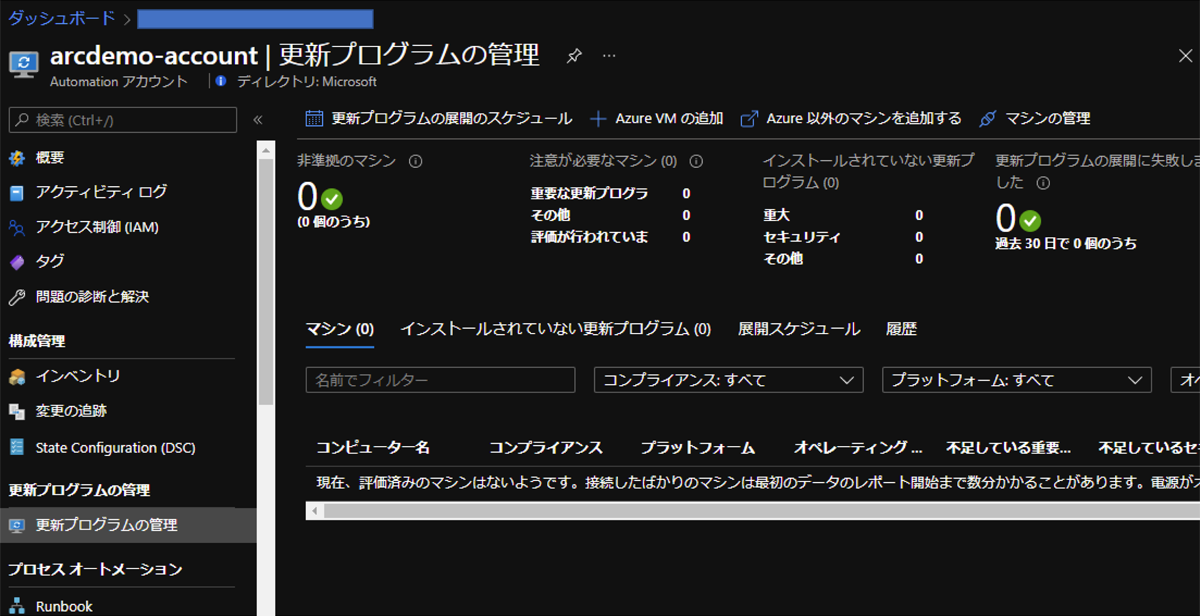Image resolution: width=1200 pixels, height=616 pixels.
Task: Click the State Configuration (DSC) icon
Action: [x=17, y=447]
